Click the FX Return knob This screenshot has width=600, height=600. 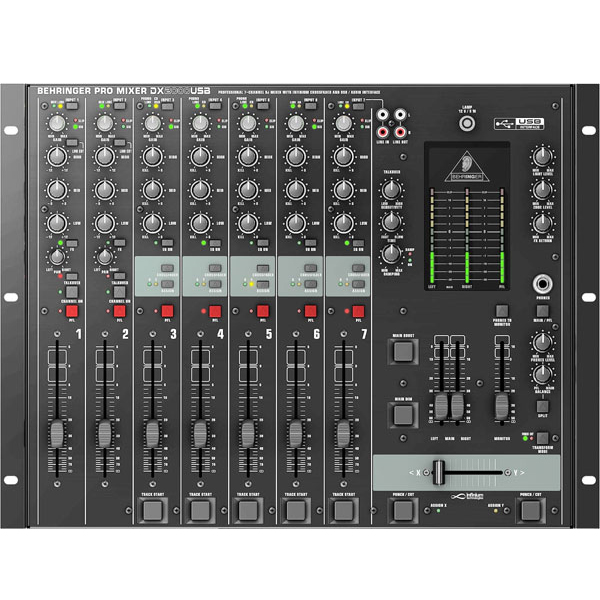[x=542, y=223]
